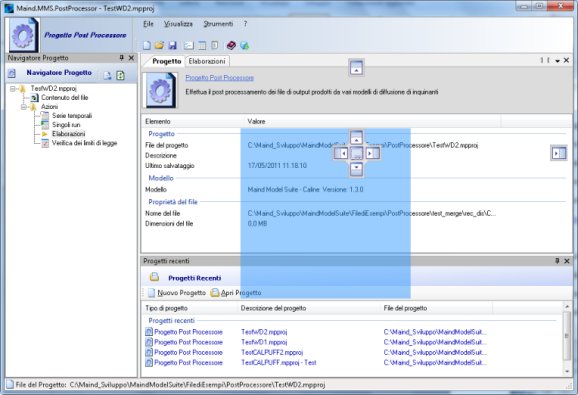The width and height of the screenshot is (578, 395).
Task: Click the large gear project icon in header
Action: point(24,35)
